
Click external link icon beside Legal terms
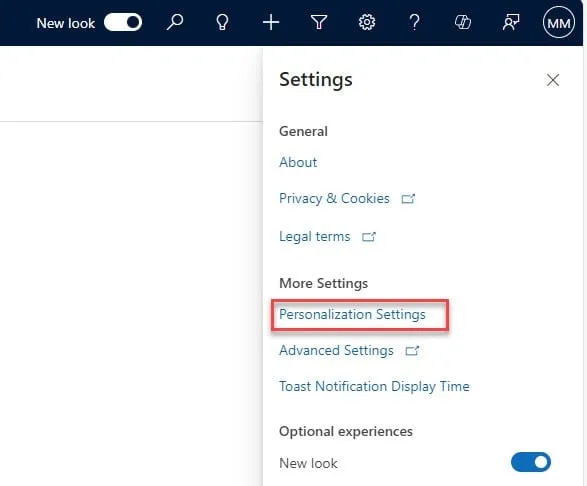(x=369, y=237)
